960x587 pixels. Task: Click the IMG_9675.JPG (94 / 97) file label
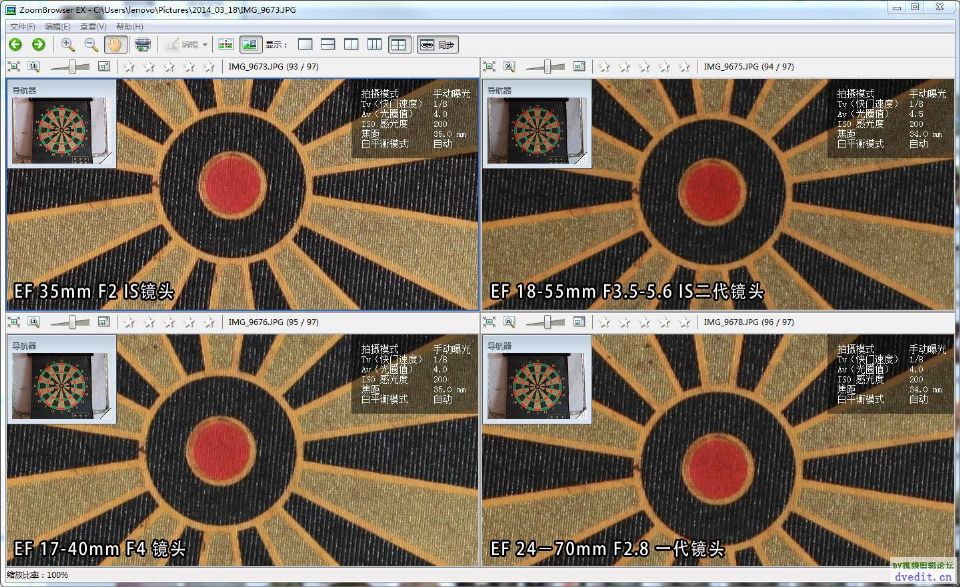tap(749, 67)
